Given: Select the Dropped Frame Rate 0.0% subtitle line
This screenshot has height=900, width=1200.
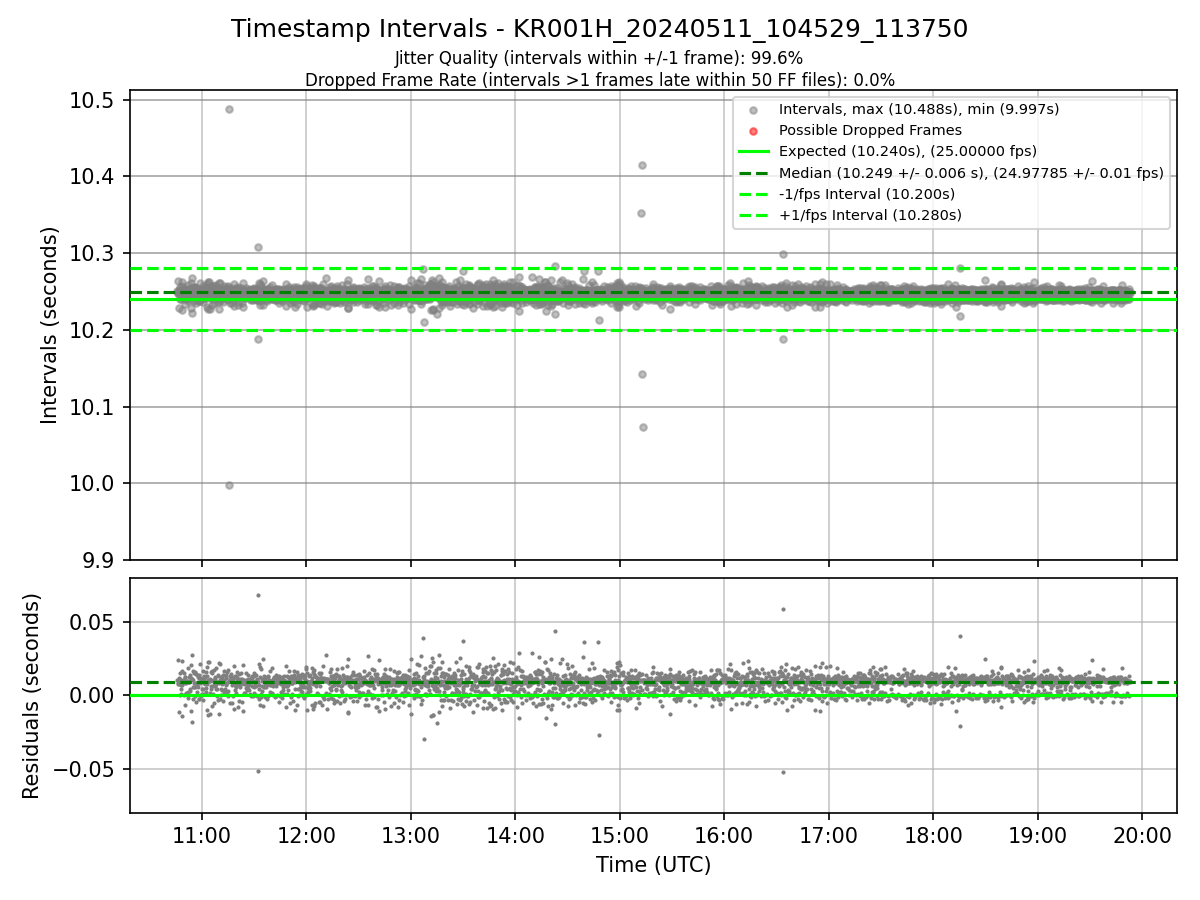Looking at the screenshot, I should [600, 79].
